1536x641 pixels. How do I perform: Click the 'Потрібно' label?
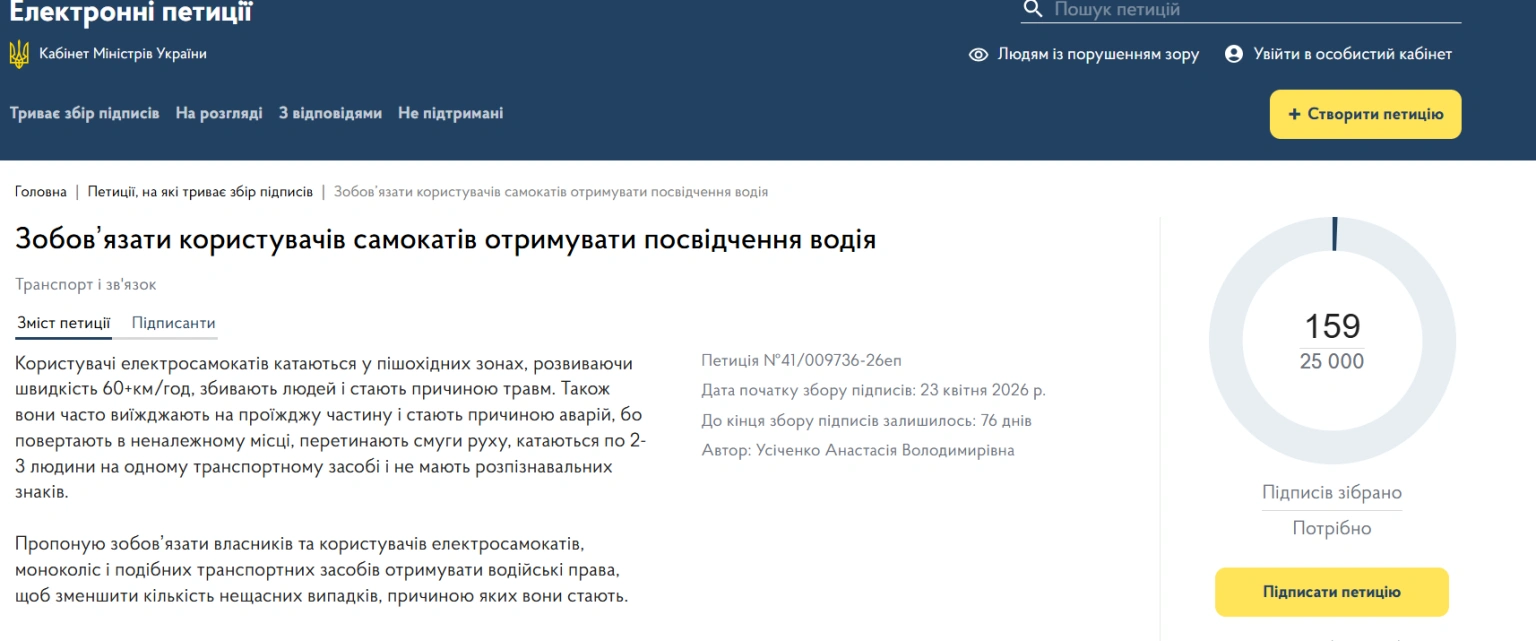[x=1332, y=528]
